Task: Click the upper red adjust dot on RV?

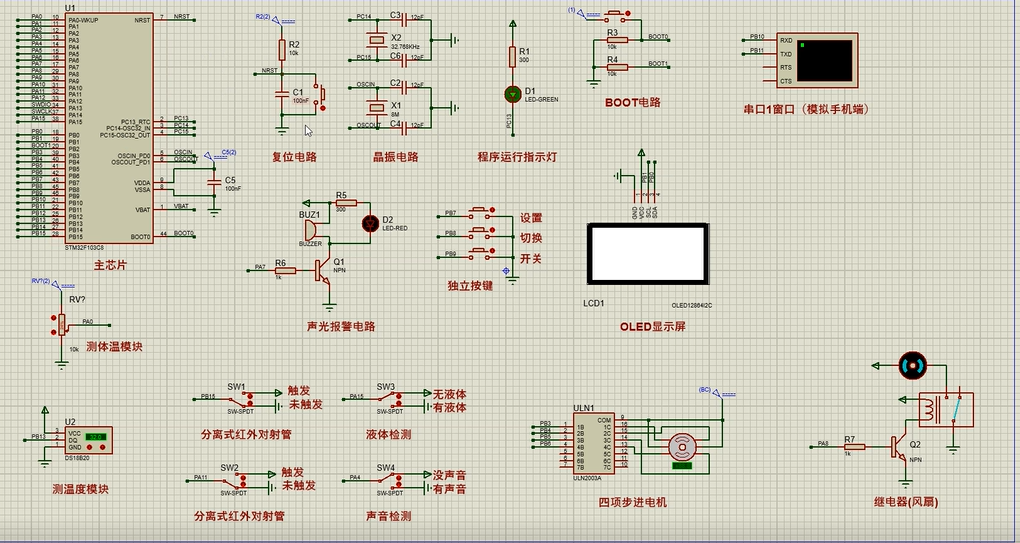Action: pyautogui.click(x=53, y=318)
